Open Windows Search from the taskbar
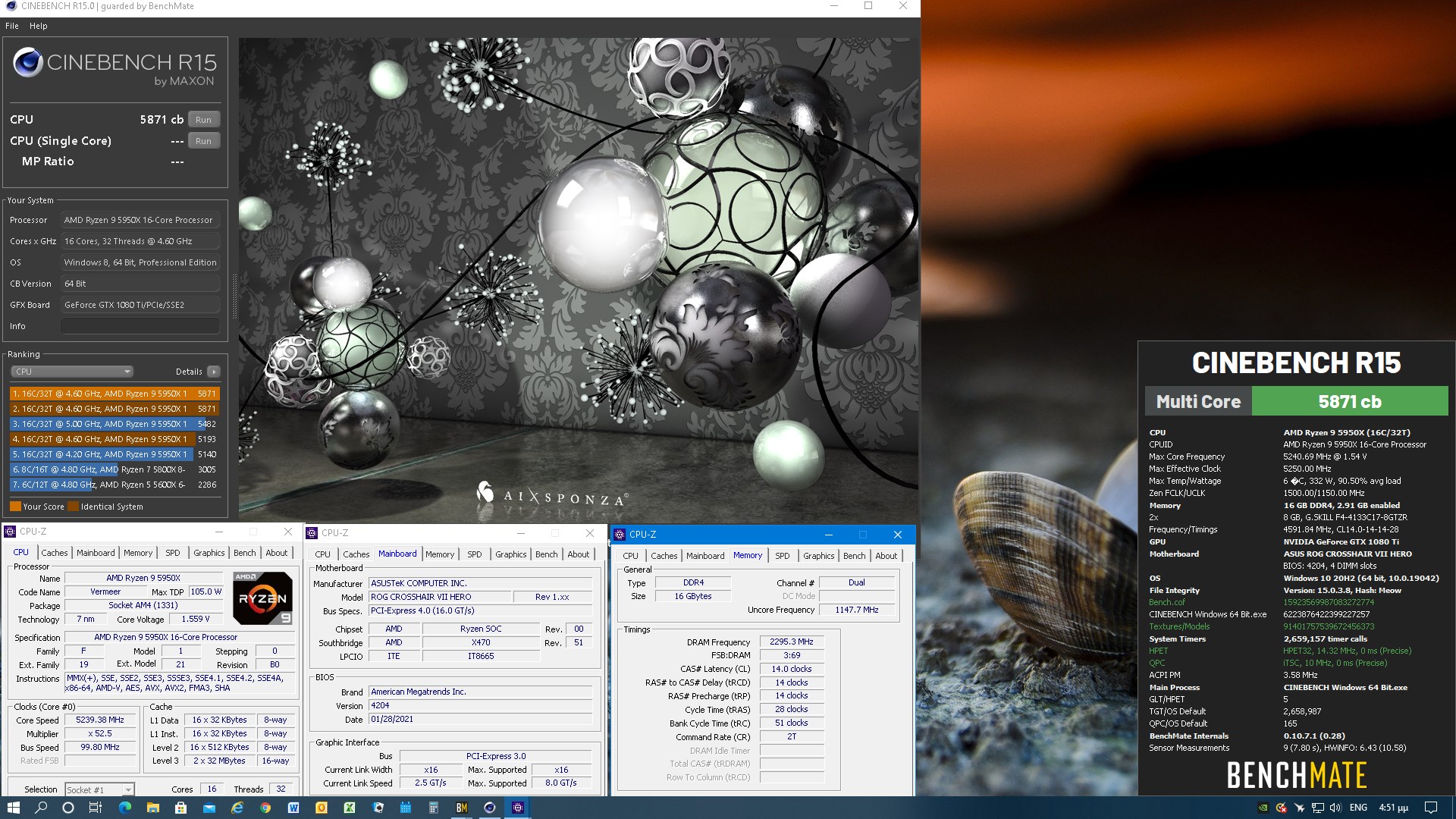 (x=41, y=808)
